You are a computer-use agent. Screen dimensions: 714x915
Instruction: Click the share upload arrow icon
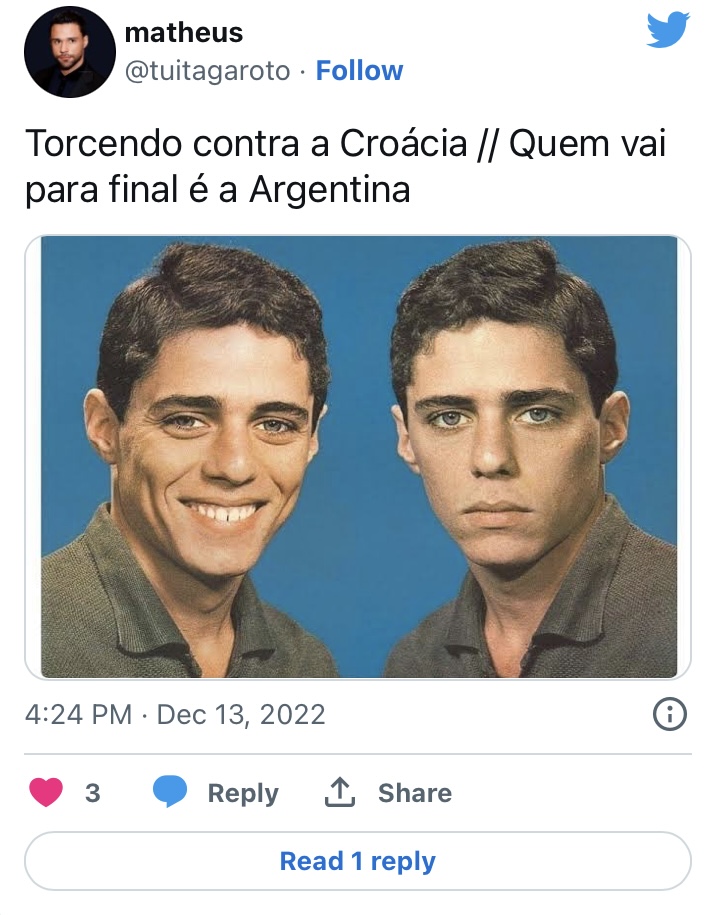pos(340,792)
